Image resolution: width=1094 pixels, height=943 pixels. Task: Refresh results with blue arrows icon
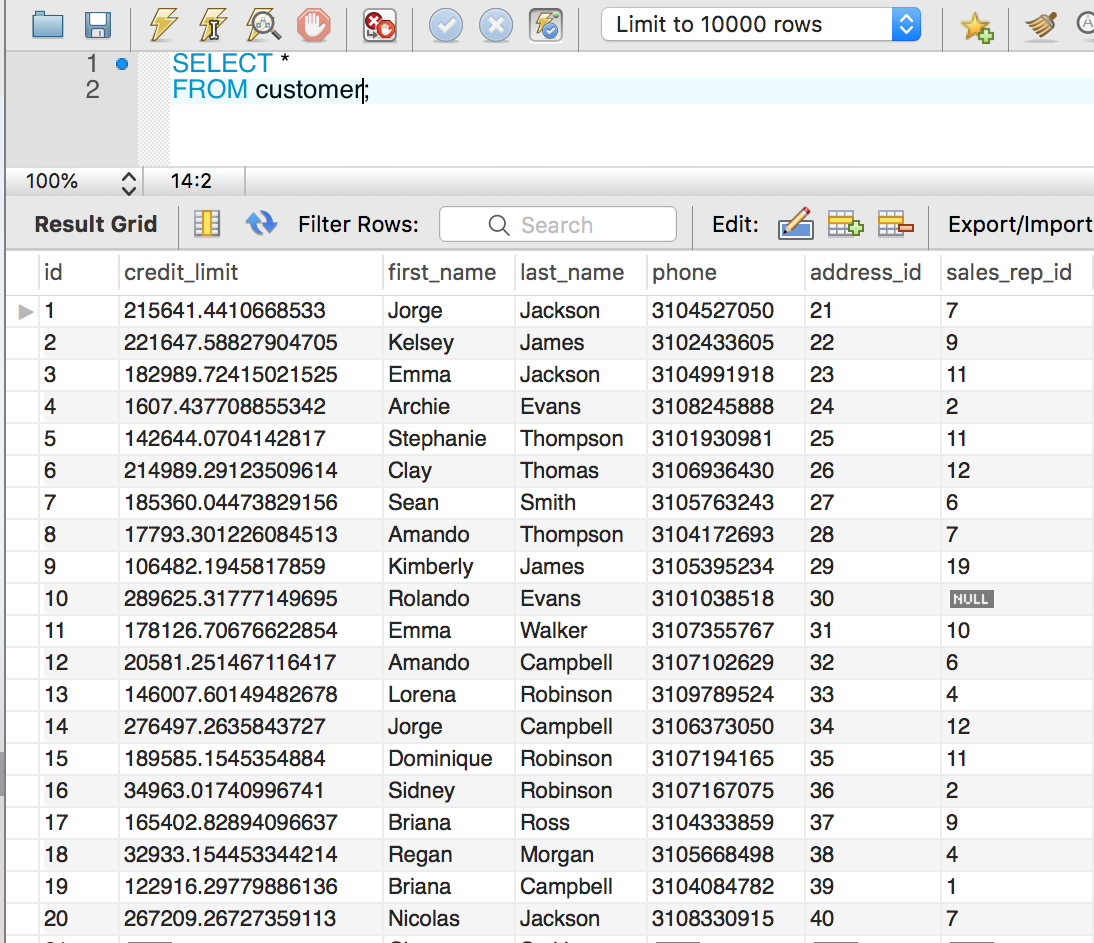[262, 224]
